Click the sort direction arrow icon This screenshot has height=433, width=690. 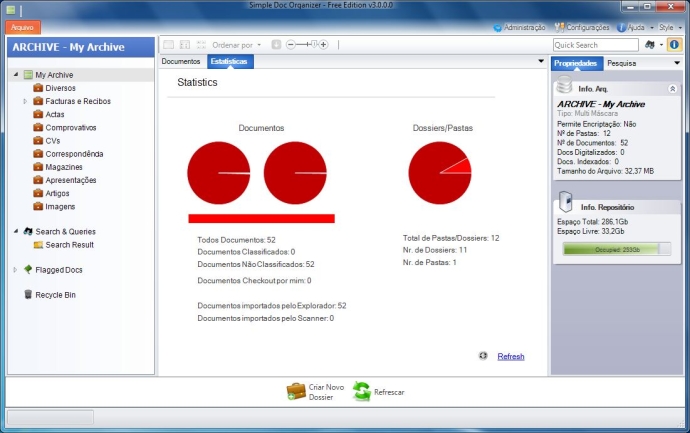click(276, 44)
